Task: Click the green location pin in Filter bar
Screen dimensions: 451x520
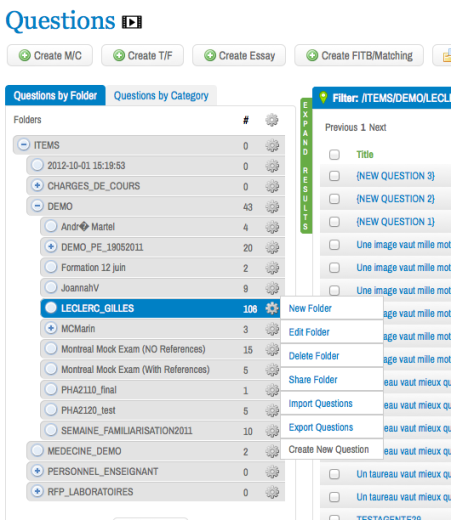Action: pos(323,97)
